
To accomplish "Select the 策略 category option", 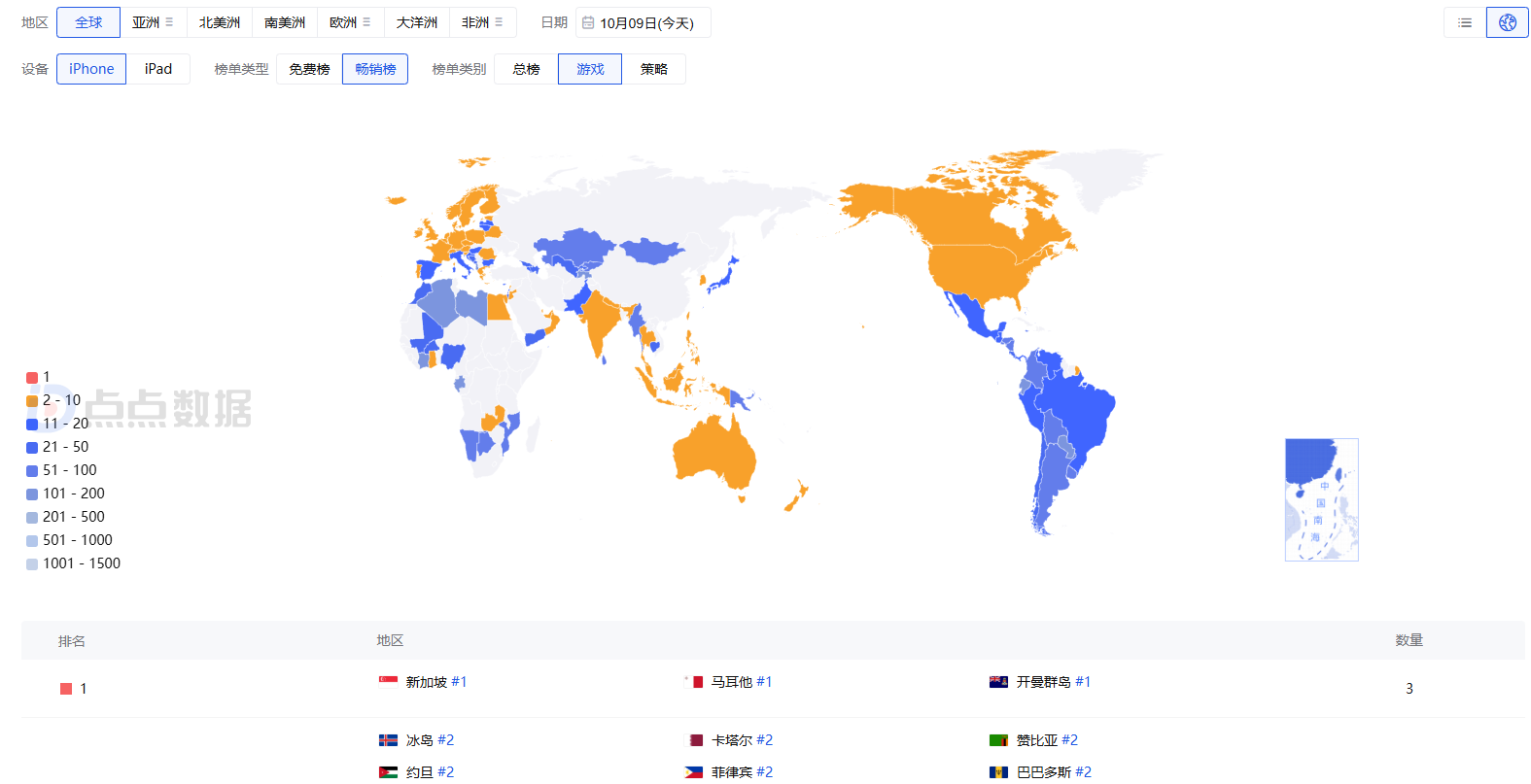I will [x=653, y=69].
